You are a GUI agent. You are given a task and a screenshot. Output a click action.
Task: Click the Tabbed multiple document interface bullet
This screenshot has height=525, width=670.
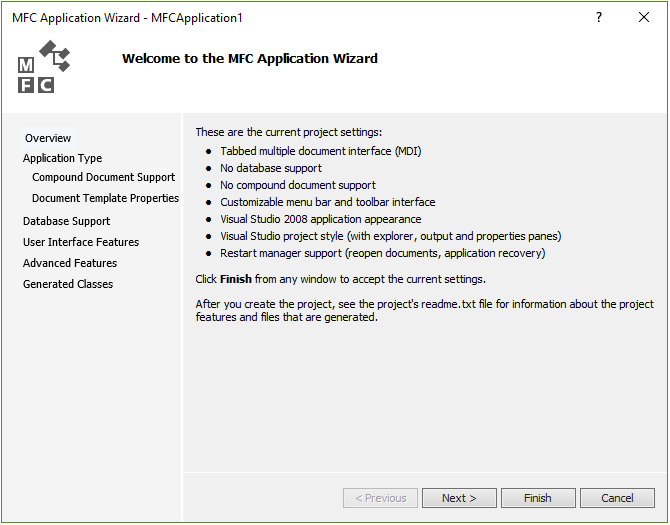pyautogui.click(x=322, y=151)
